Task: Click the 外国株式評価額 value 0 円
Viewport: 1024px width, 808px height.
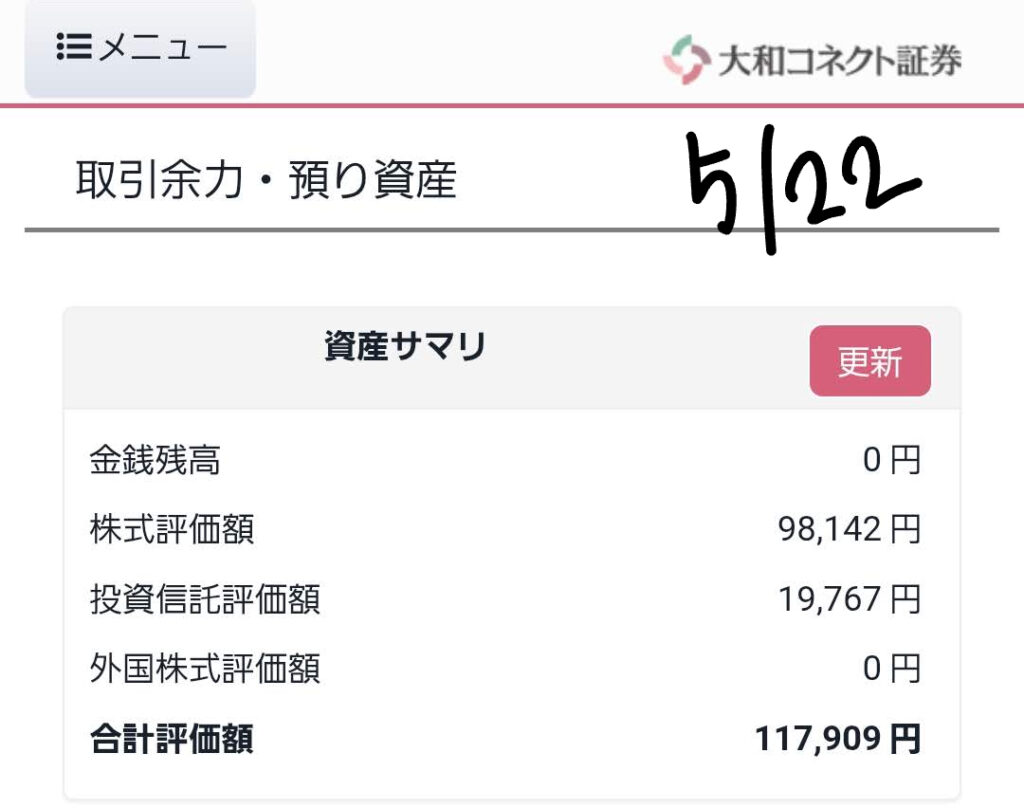Action: point(891,669)
